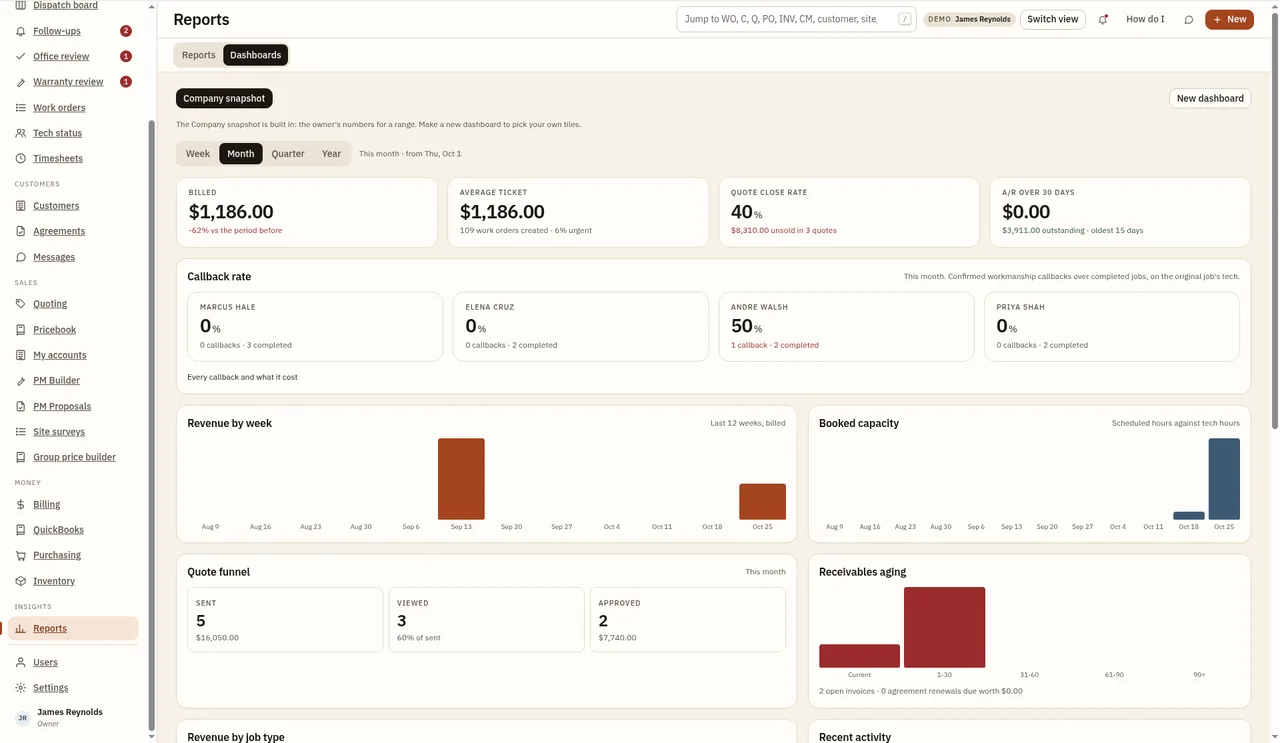Click the Switch view button
The height and width of the screenshot is (743, 1280).
(1053, 19)
